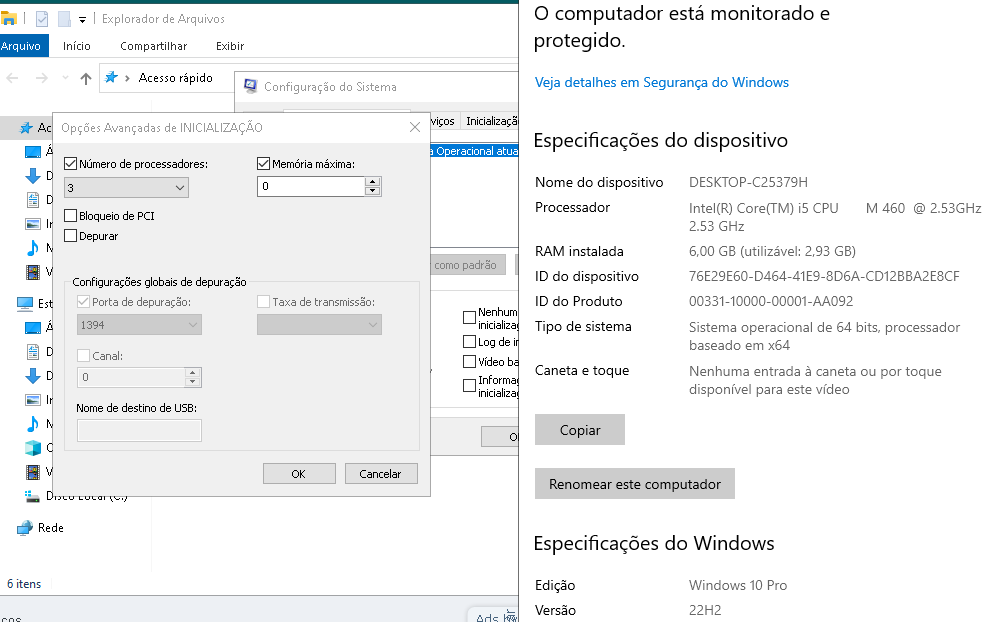Click 'Acesso rápido' in the address bar
999x622 pixels.
click(176, 78)
